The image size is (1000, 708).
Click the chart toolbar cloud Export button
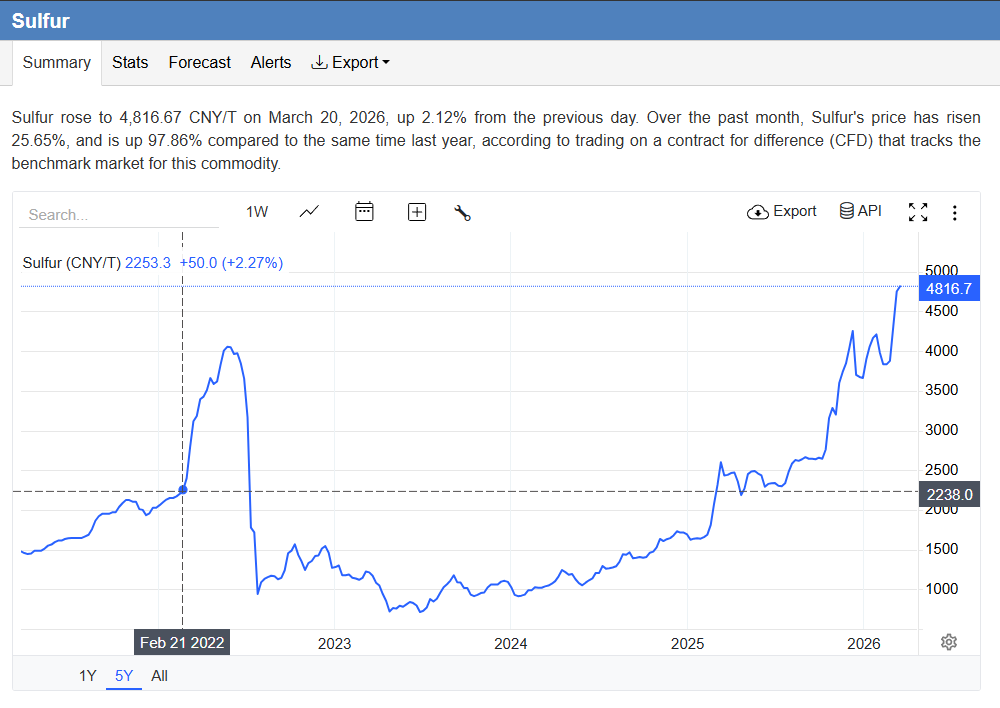782,212
